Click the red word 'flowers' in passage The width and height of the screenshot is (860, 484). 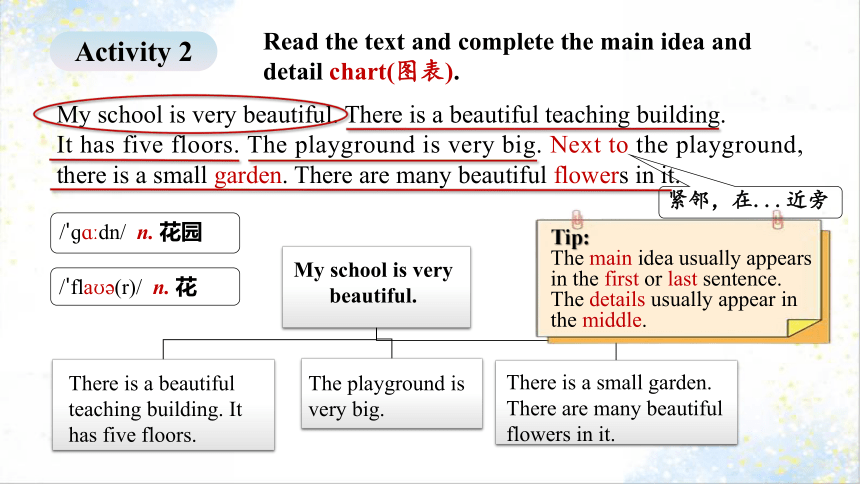pos(591,176)
